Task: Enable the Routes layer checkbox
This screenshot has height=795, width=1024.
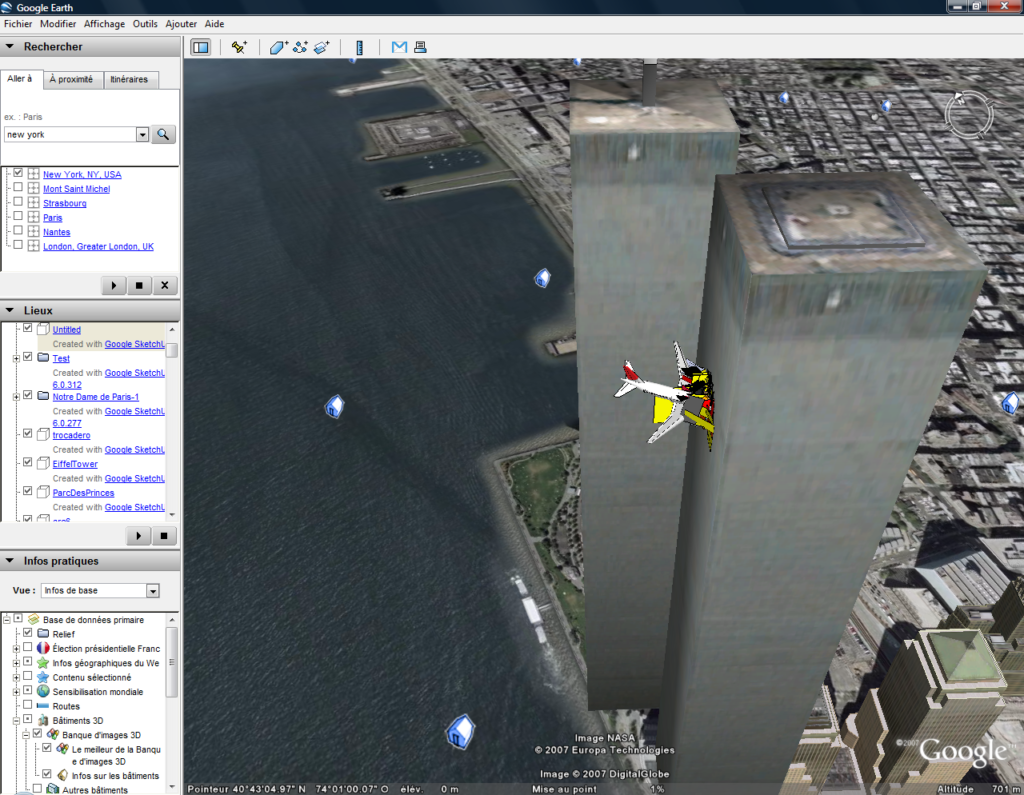Action: click(x=27, y=705)
